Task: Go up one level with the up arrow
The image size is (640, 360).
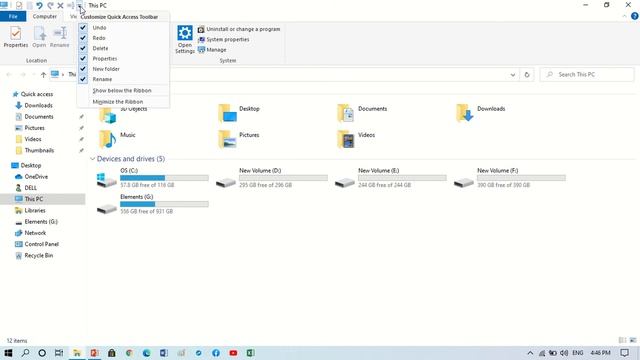Action: (x=43, y=75)
